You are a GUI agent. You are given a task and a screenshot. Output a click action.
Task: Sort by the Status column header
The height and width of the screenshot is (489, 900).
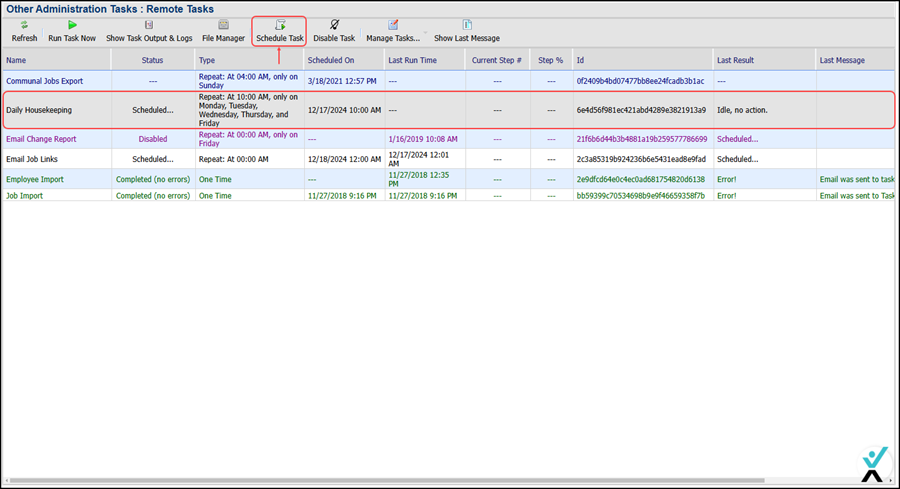[x=152, y=60]
